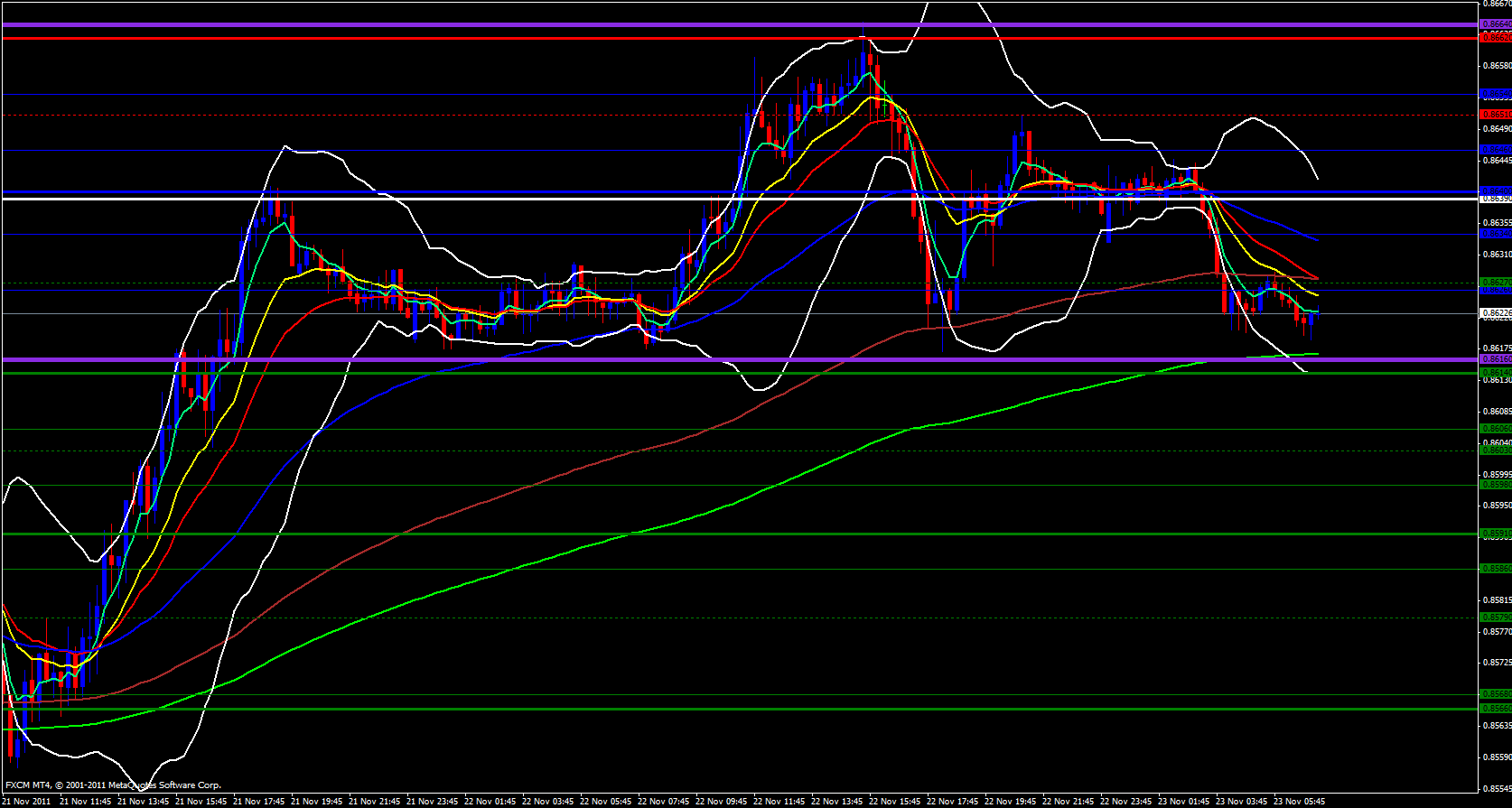
Task: Select the green dashed 0.85790 price label
Action: [x=1495, y=618]
